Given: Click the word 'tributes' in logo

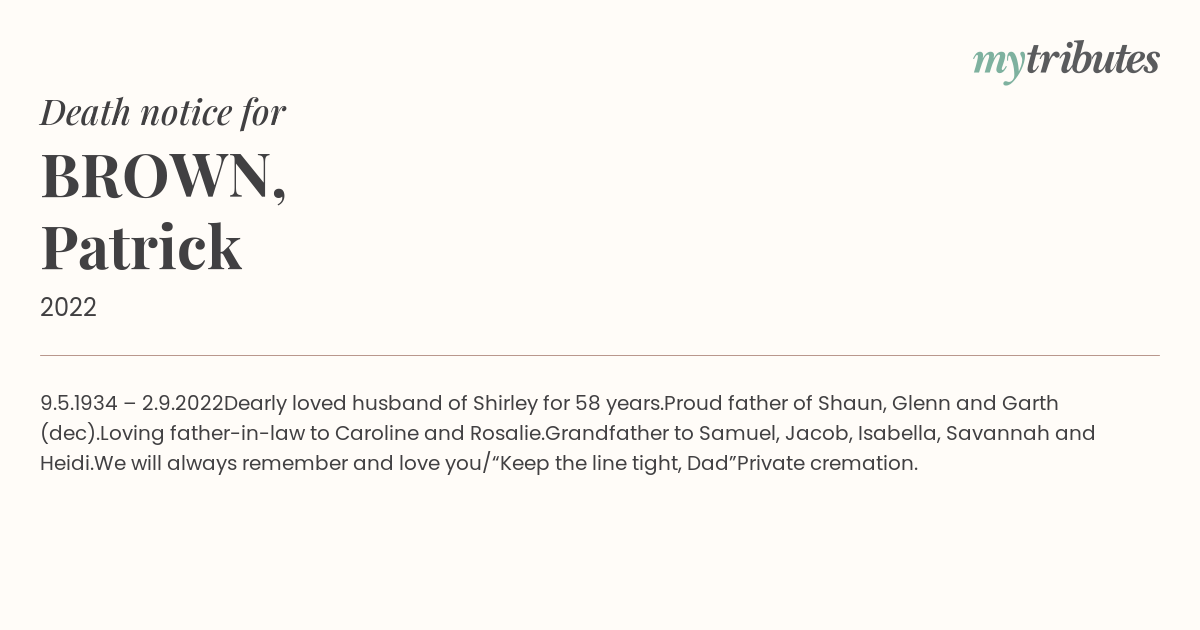Looking at the screenshot, I should tap(1093, 59).
